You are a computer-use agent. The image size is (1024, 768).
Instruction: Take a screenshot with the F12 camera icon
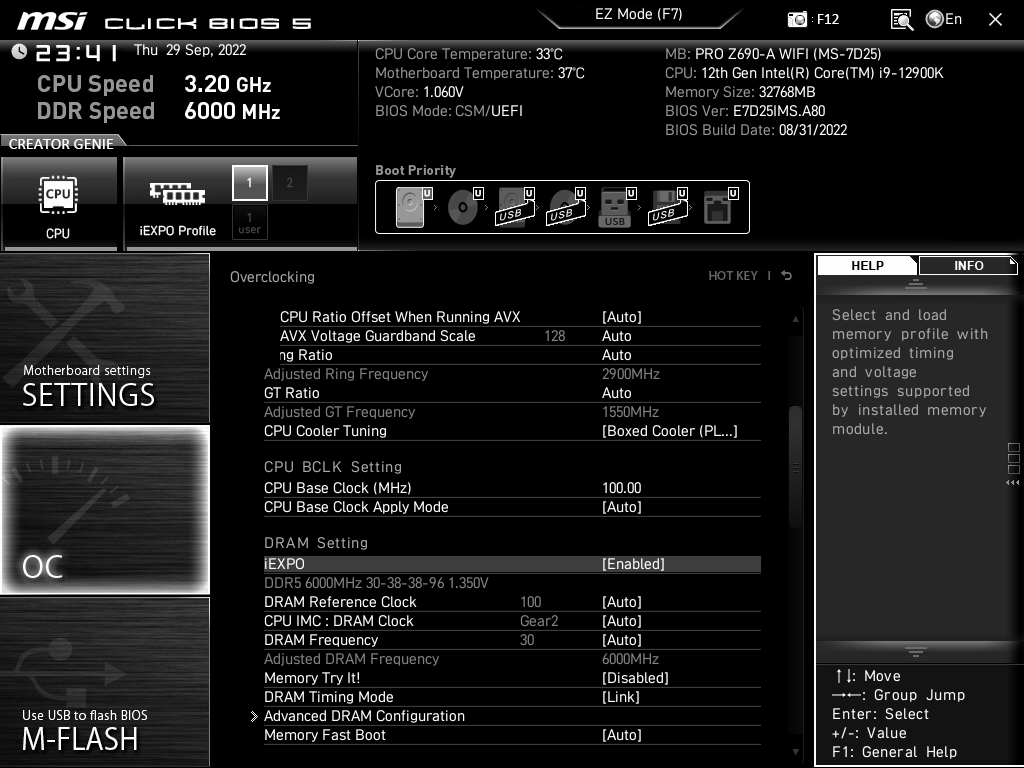tap(797, 20)
